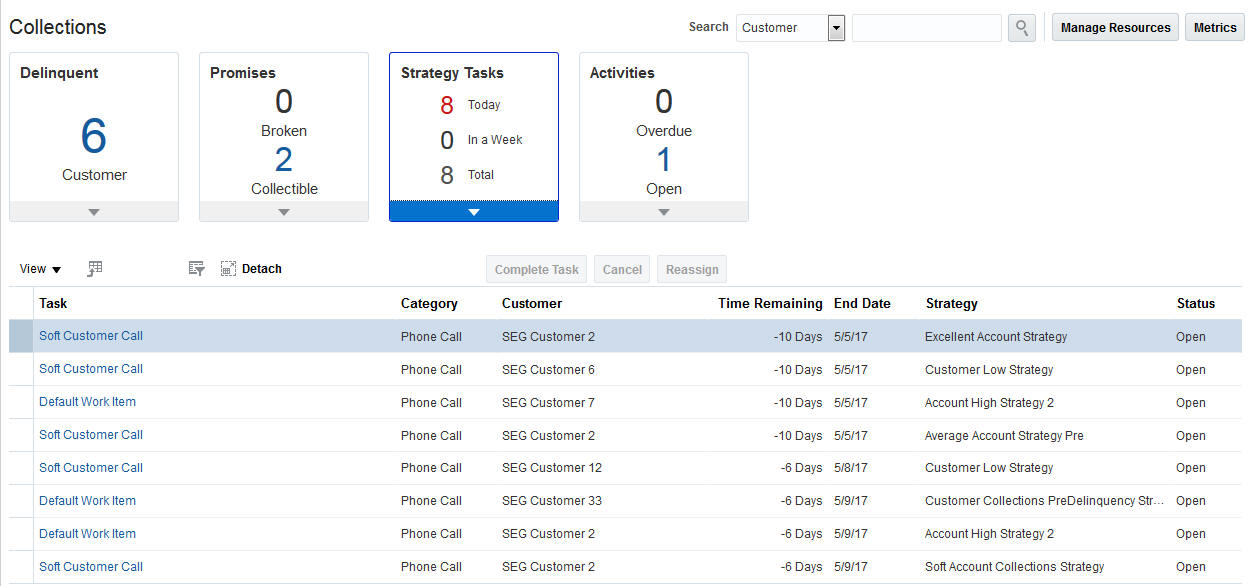Expand the Delinquent tile arrow

tap(94, 212)
